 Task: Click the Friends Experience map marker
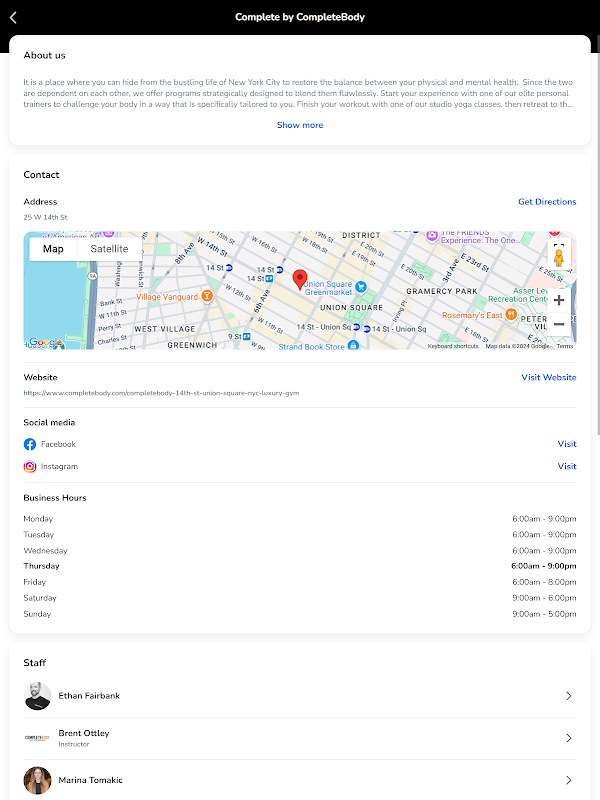coord(432,235)
